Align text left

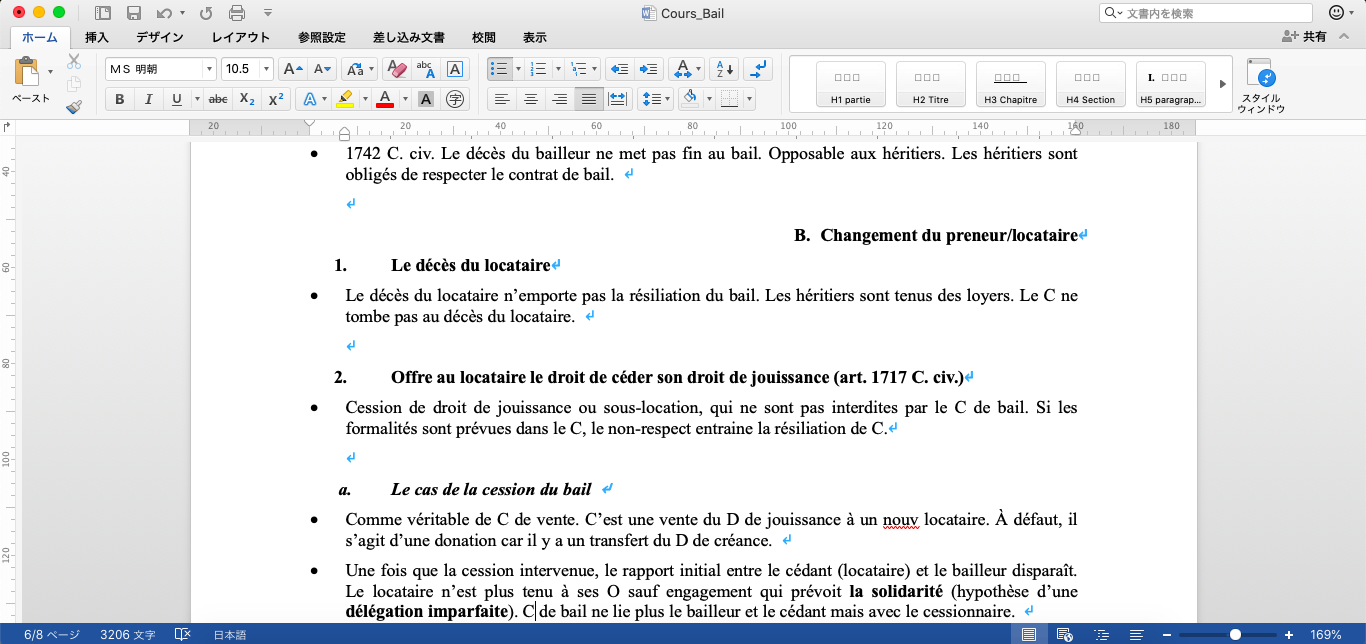click(502, 99)
